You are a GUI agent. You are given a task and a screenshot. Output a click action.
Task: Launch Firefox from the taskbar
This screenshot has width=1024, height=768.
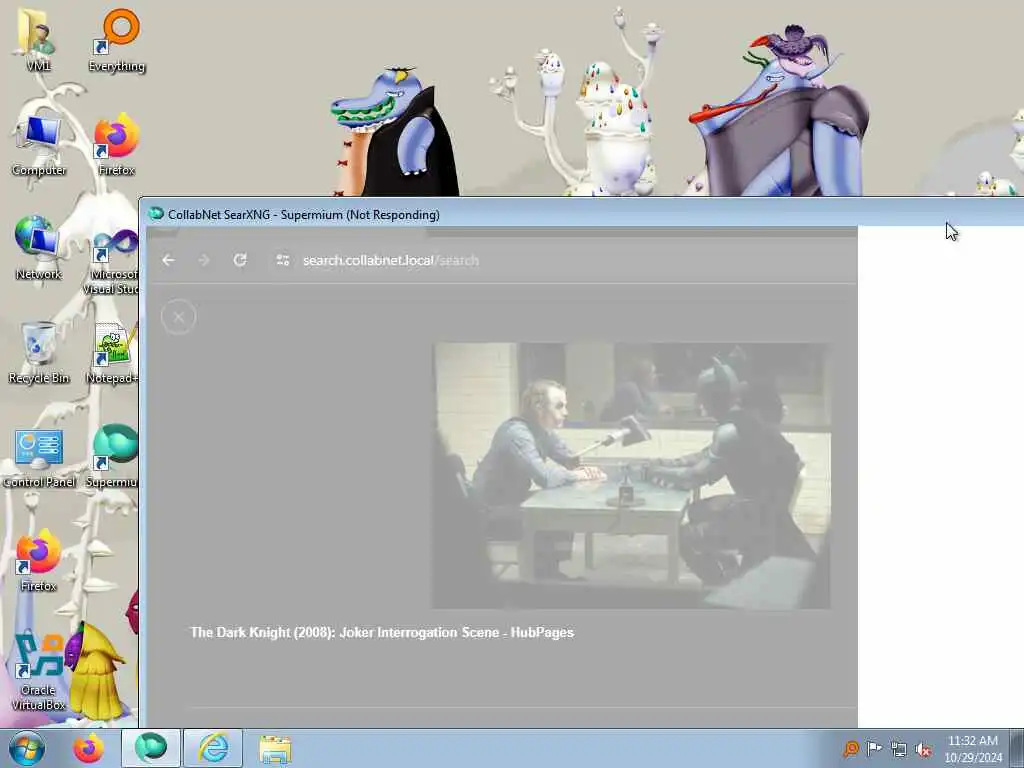pos(88,748)
